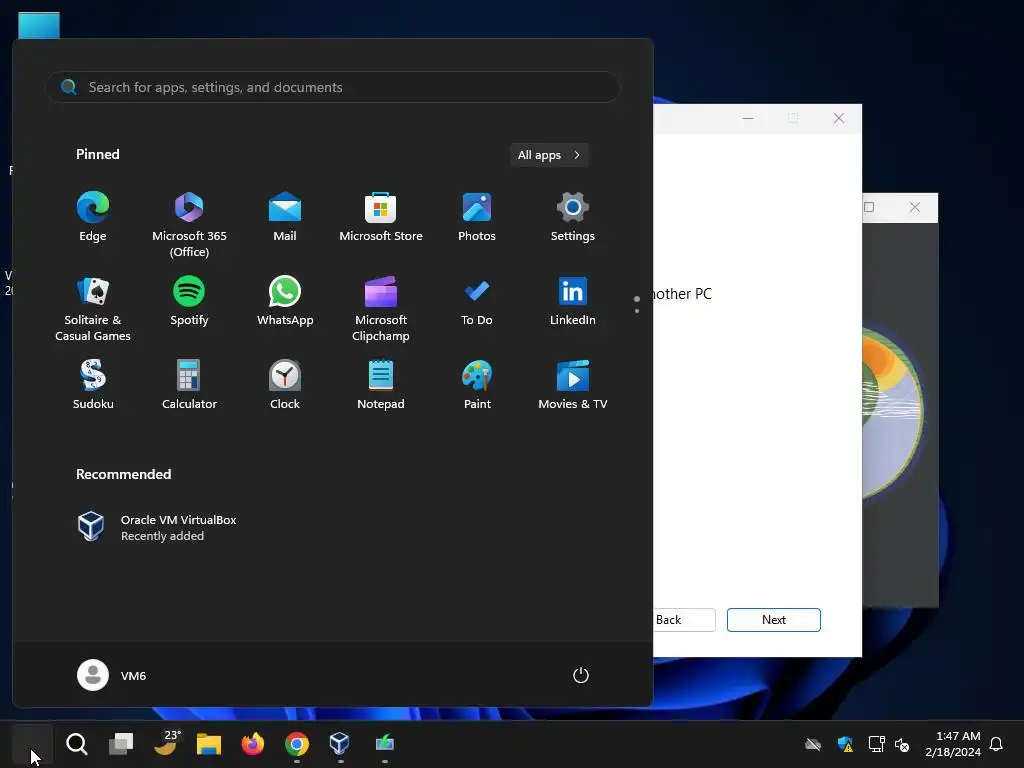
Task: Launch Microsoft 365 (Office)
Action: (x=189, y=225)
